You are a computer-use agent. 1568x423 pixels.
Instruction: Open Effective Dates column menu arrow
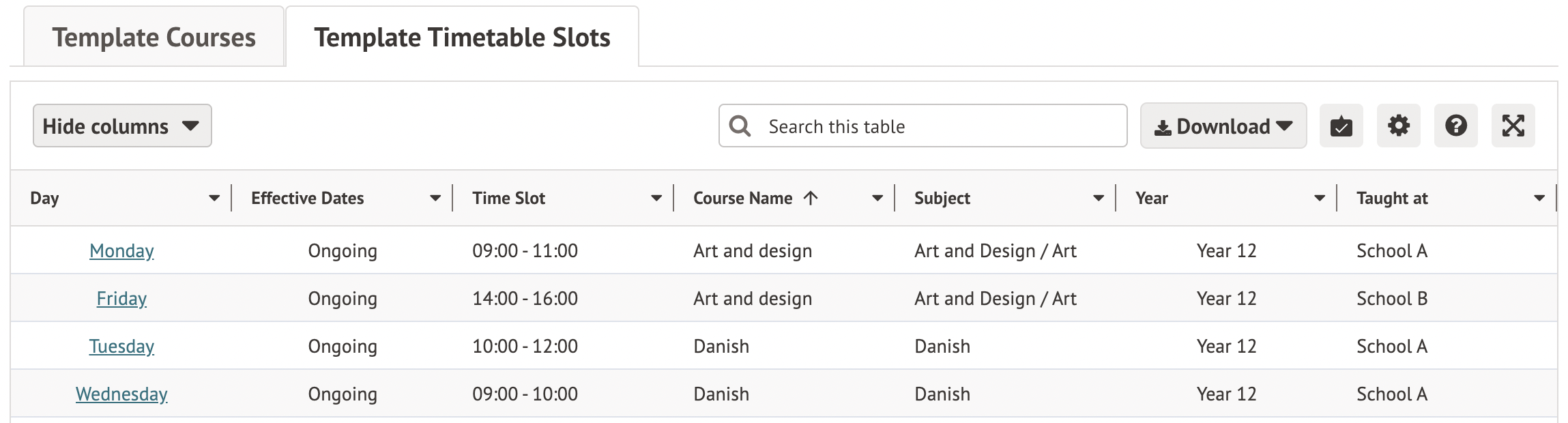[x=435, y=199]
